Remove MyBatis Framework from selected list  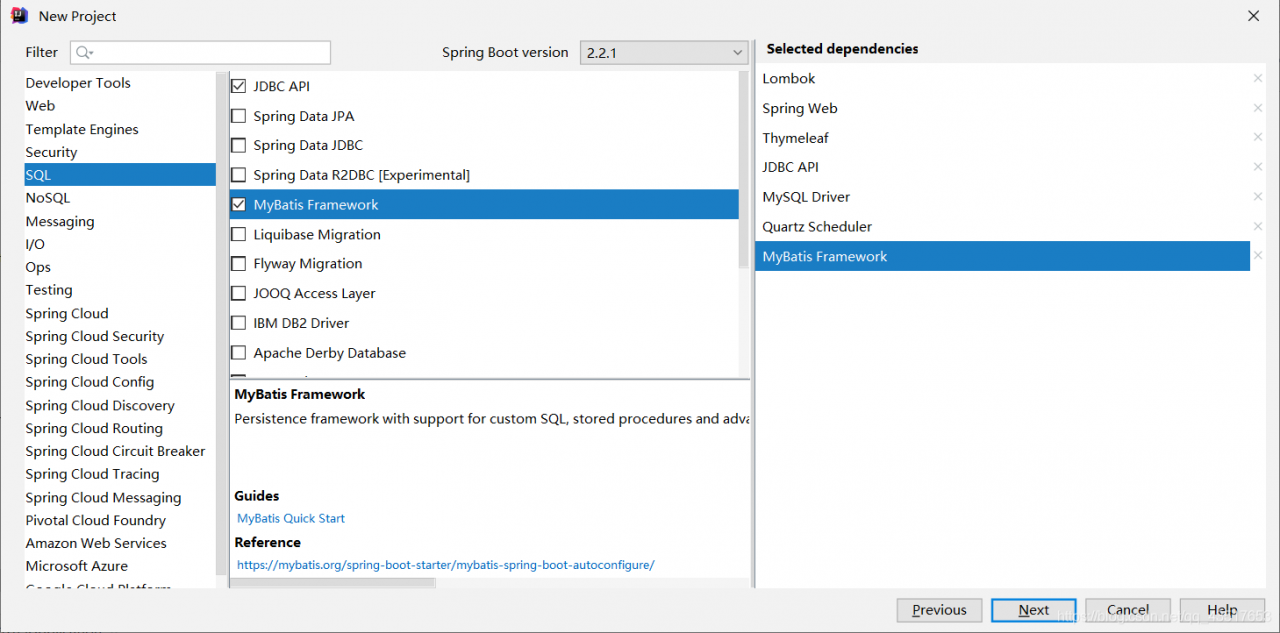(x=1258, y=257)
